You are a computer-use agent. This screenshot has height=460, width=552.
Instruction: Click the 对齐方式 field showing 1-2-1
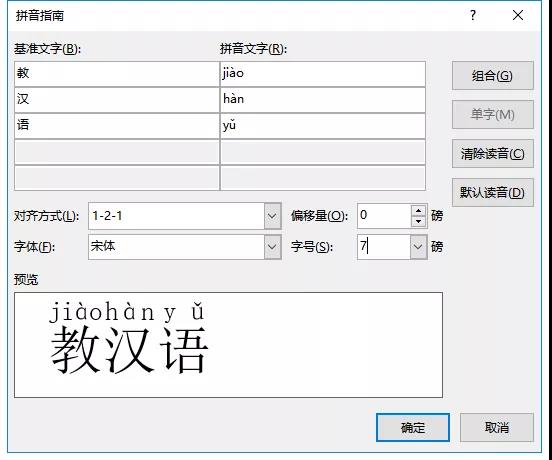click(x=176, y=216)
